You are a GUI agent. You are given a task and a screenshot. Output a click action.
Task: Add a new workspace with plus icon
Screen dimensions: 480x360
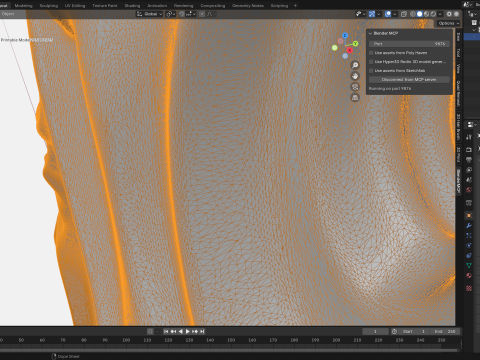[295, 6]
